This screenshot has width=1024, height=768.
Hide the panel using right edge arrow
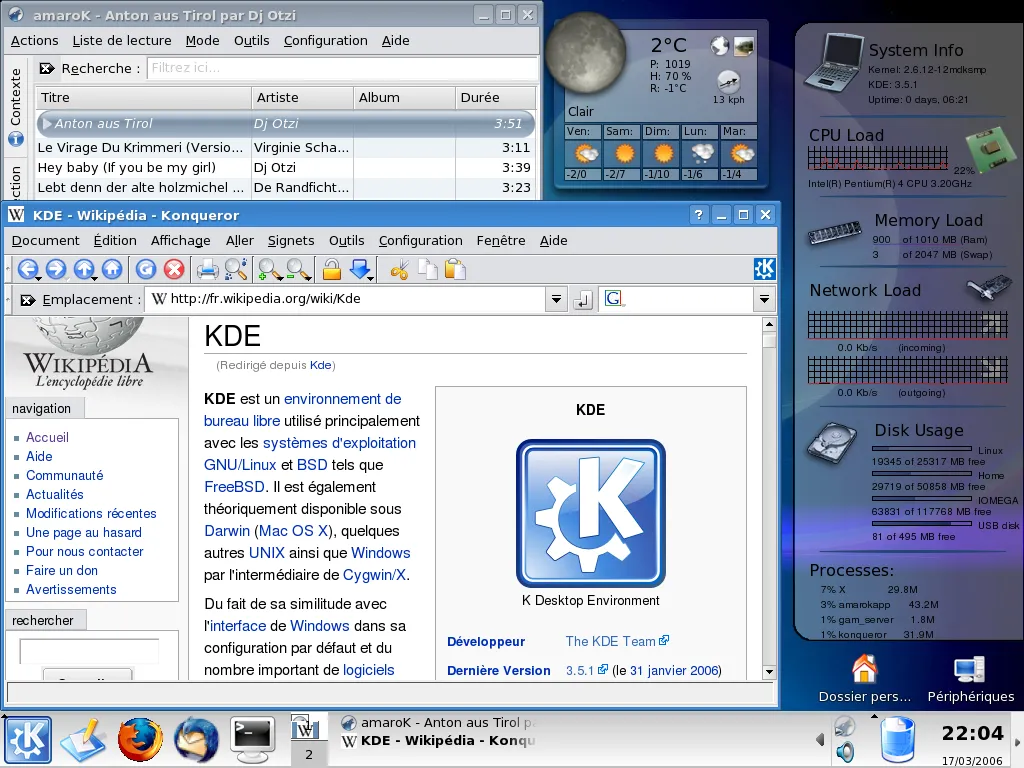pyautogui.click(x=1017, y=741)
